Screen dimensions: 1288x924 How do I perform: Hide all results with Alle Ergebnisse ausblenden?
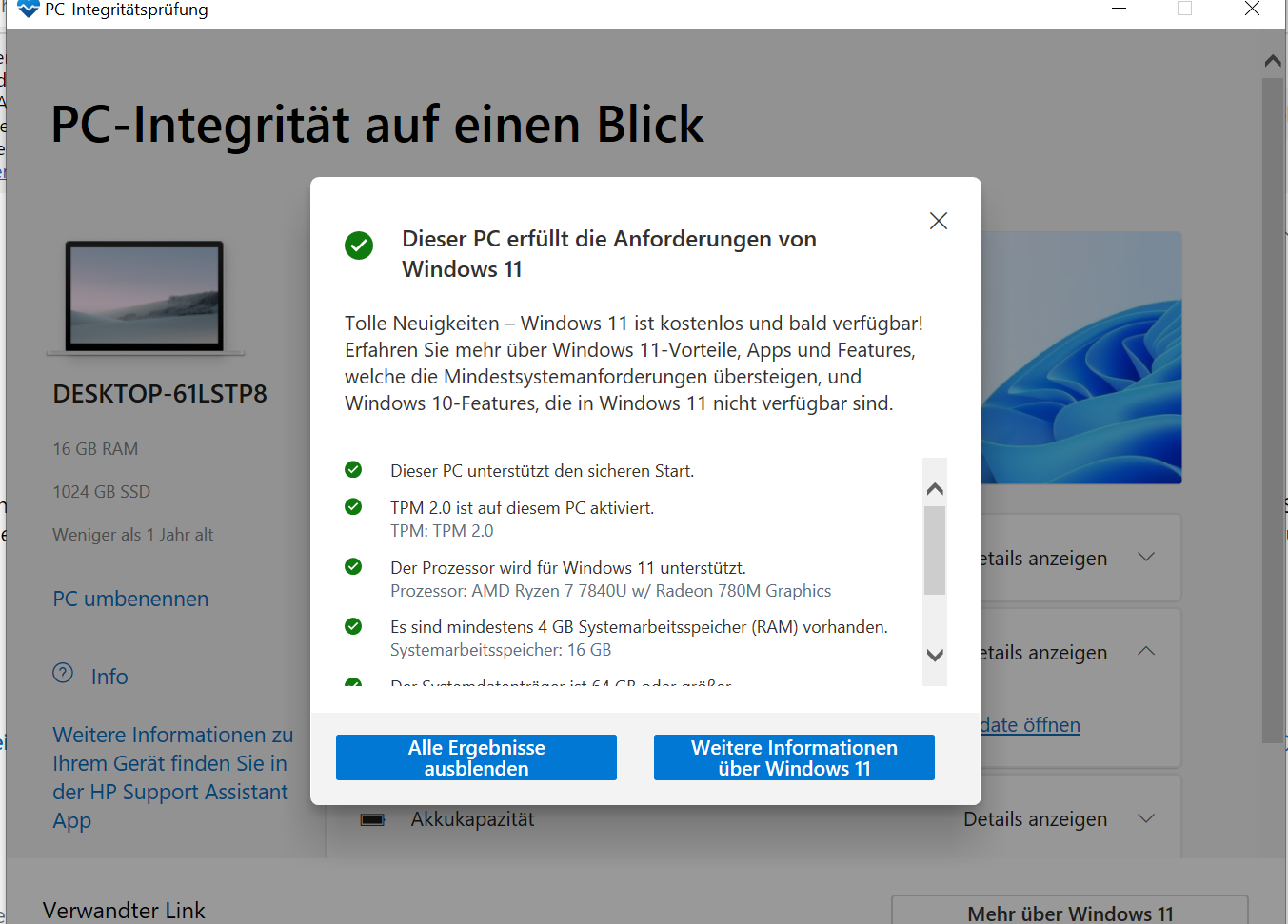click(x=476, y=757)
